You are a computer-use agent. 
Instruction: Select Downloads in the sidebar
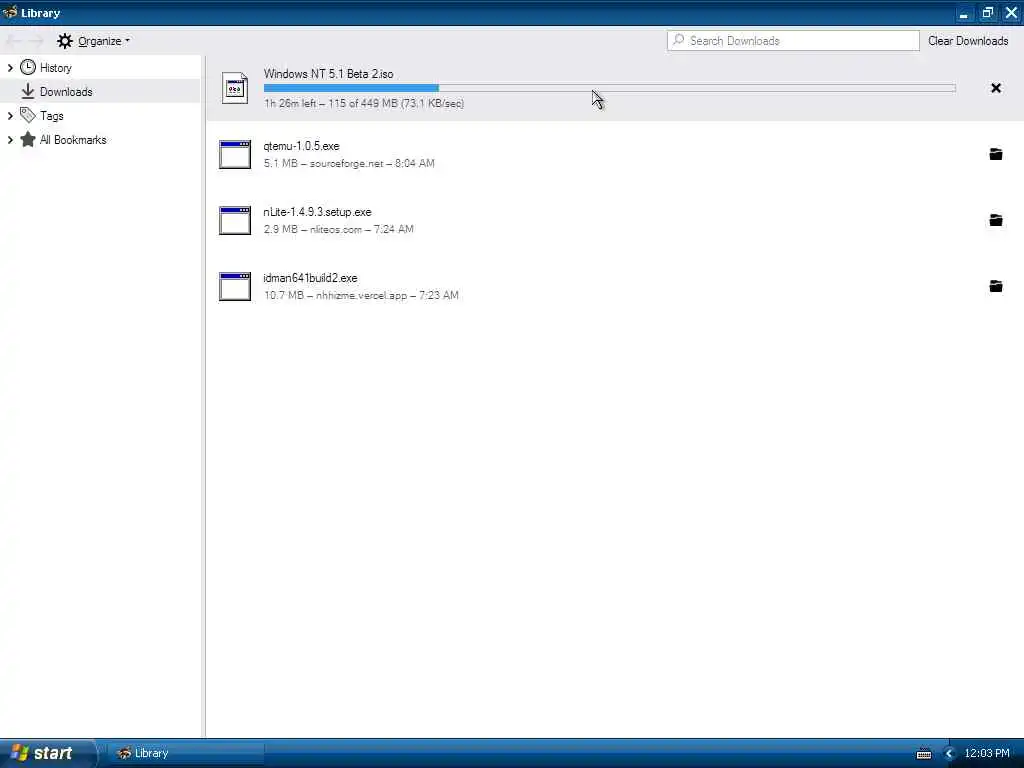100,91
